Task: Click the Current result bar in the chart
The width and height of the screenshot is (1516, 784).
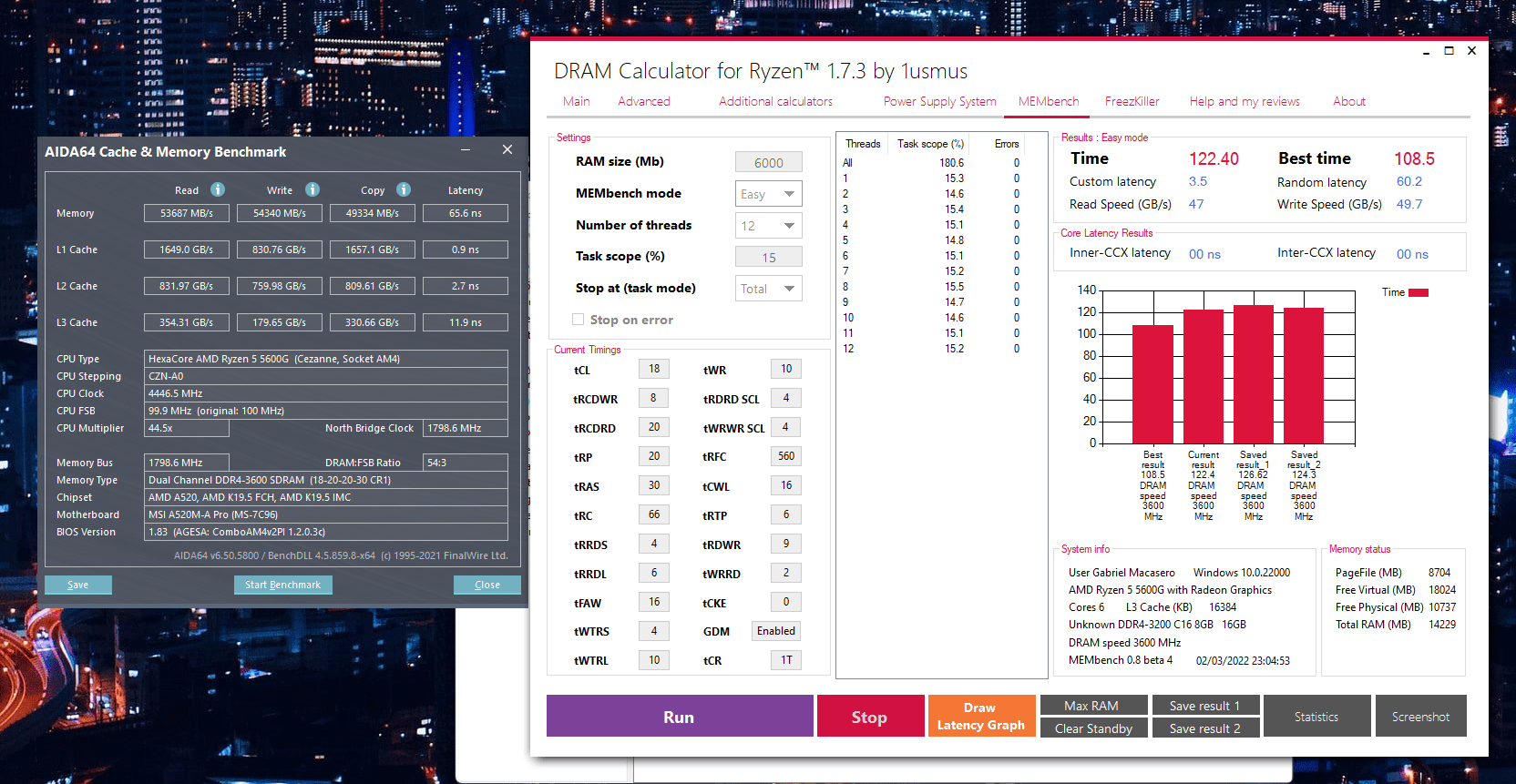Action: (x=1204, y=377)
